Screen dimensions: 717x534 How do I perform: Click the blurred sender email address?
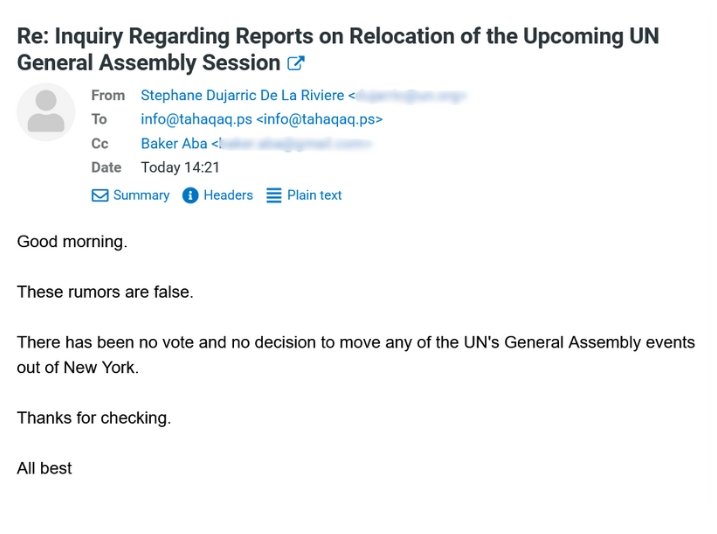point(411,95)
